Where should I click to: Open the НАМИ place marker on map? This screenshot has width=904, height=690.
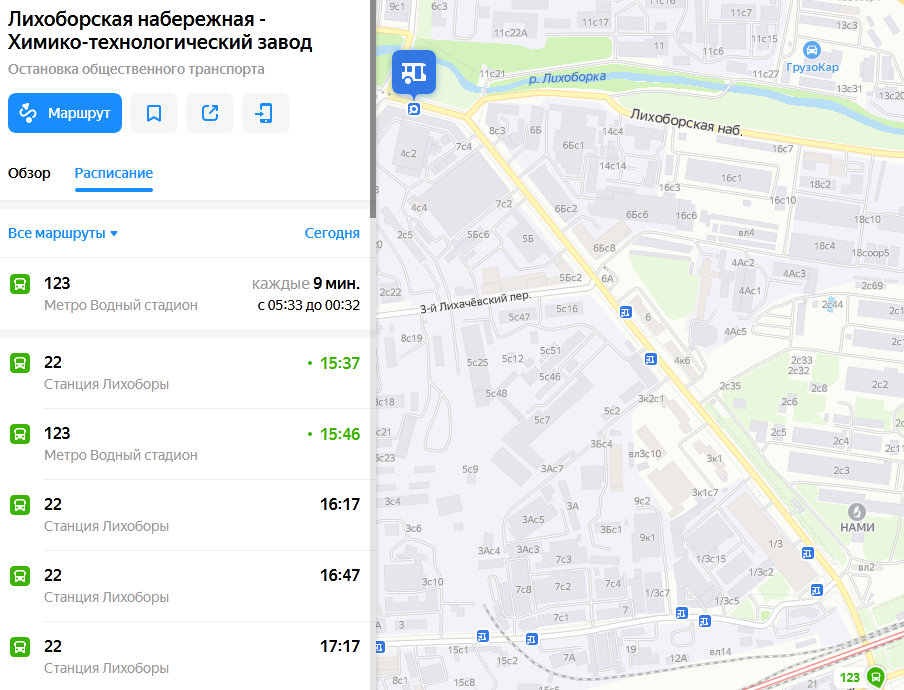tap(856, 511)
